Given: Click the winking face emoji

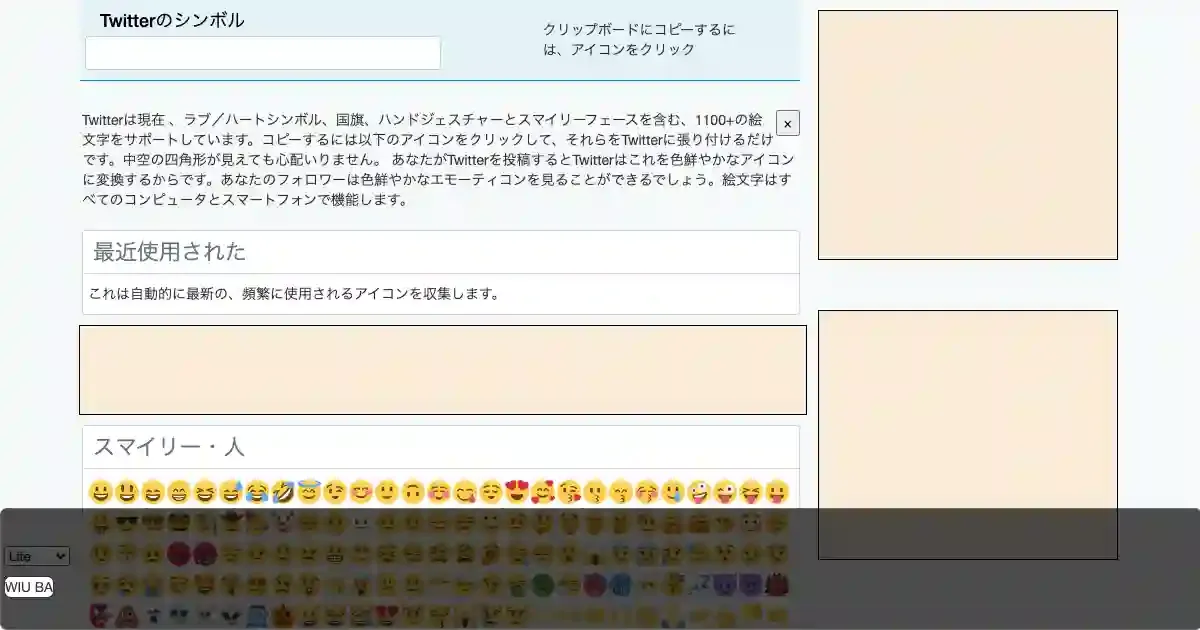Looking at the screenshot, I should (335, 492).
